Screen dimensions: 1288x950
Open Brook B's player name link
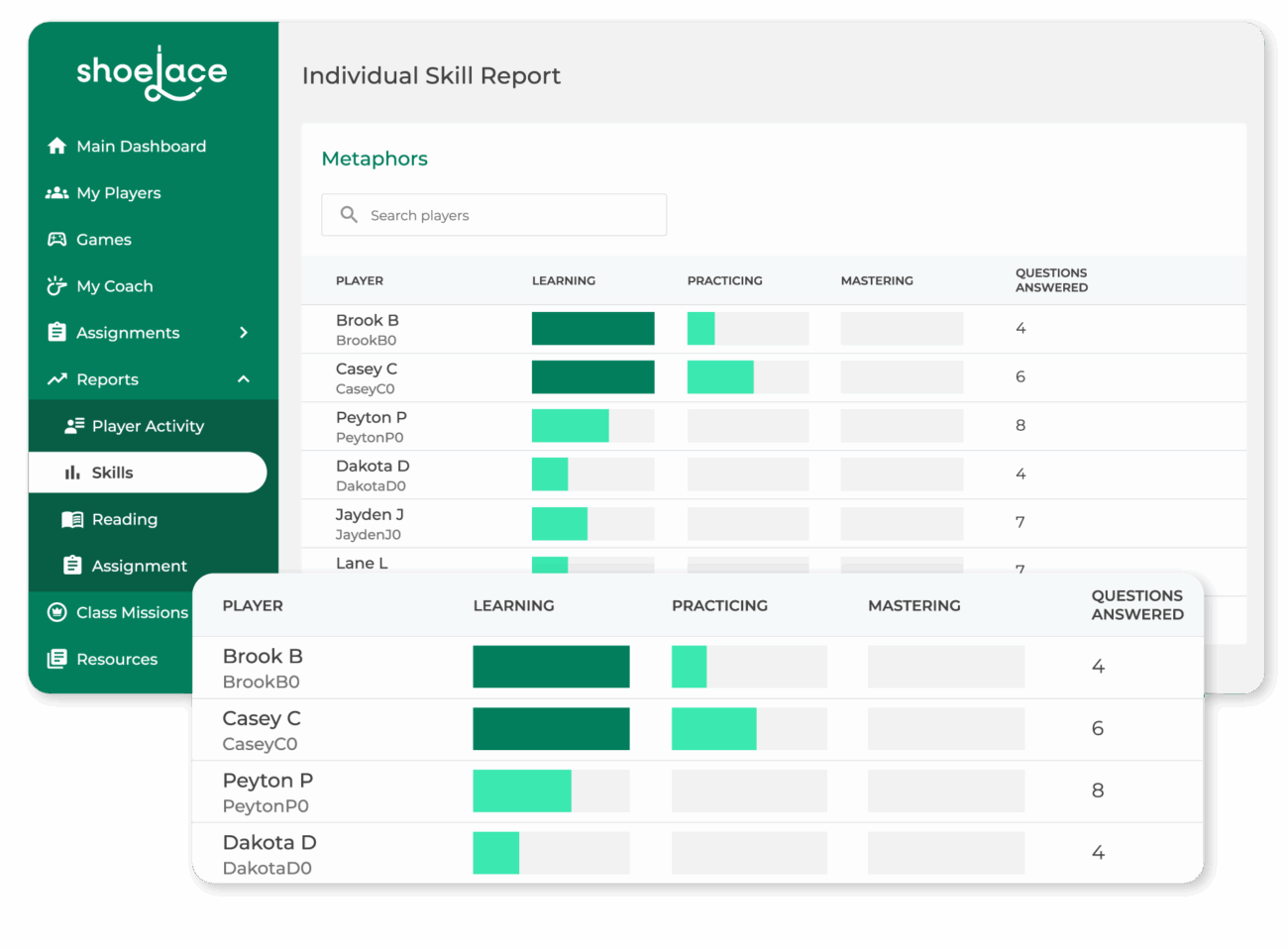367,321
